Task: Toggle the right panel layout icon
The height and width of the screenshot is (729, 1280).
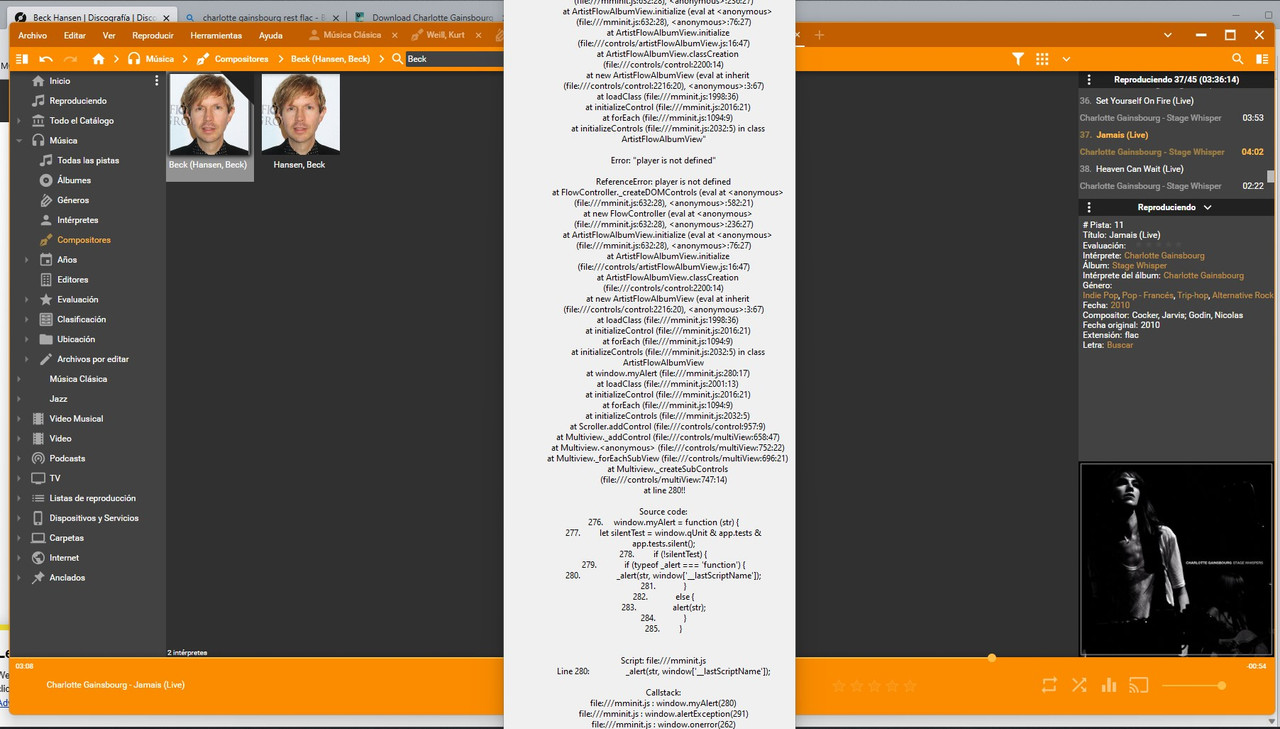Action: [1263, 59]
